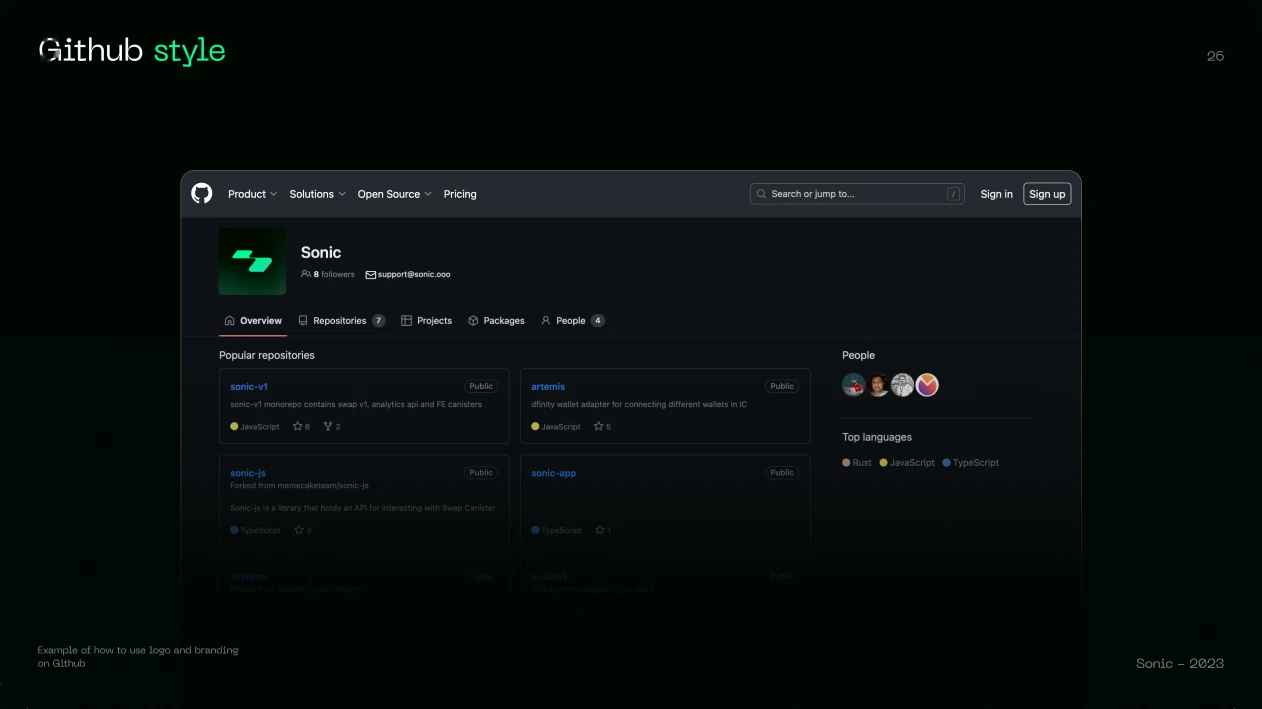Click the GitHub octocat logo
The height and width of the screenshot is (709, 1262).
click(x=202, y=194)
